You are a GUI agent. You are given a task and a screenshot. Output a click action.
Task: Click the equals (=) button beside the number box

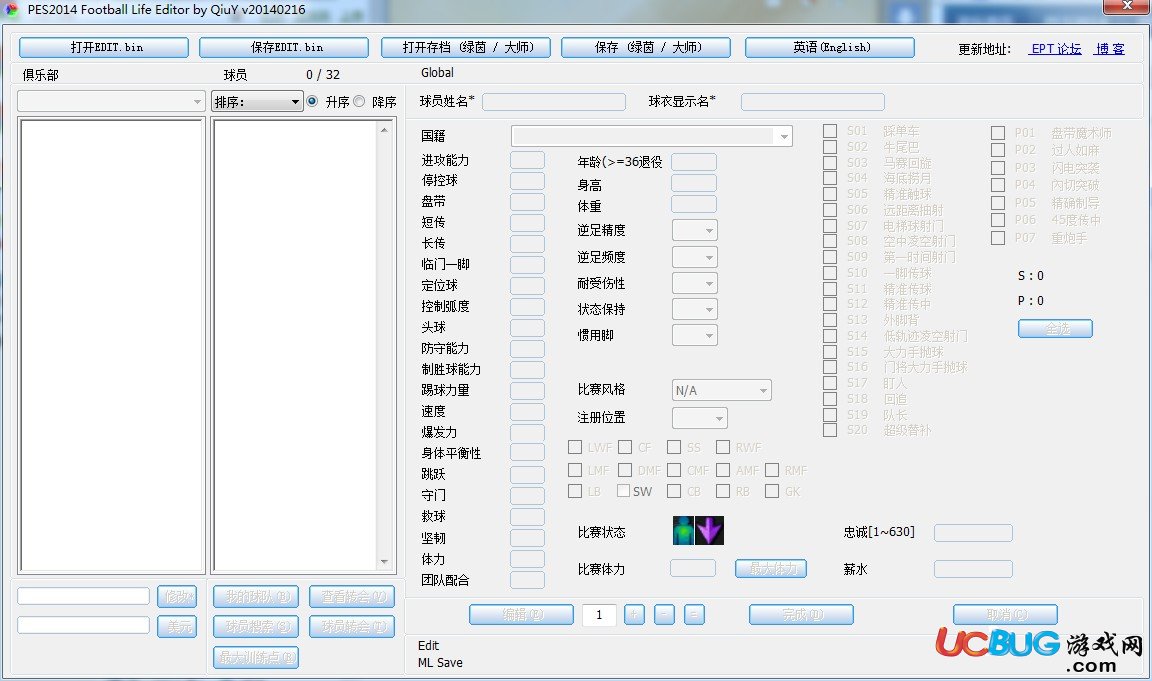pyautogui.click(x=694, y=614)
